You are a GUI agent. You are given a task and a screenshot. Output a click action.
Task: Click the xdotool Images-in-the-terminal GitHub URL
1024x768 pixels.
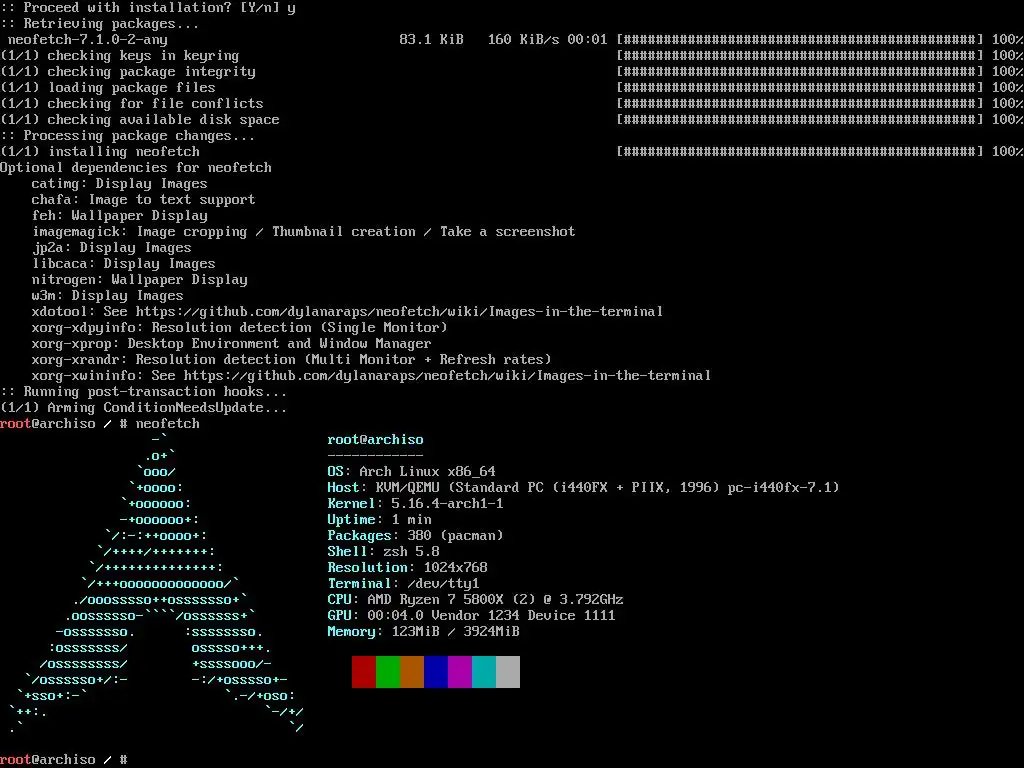pos(399,312)
